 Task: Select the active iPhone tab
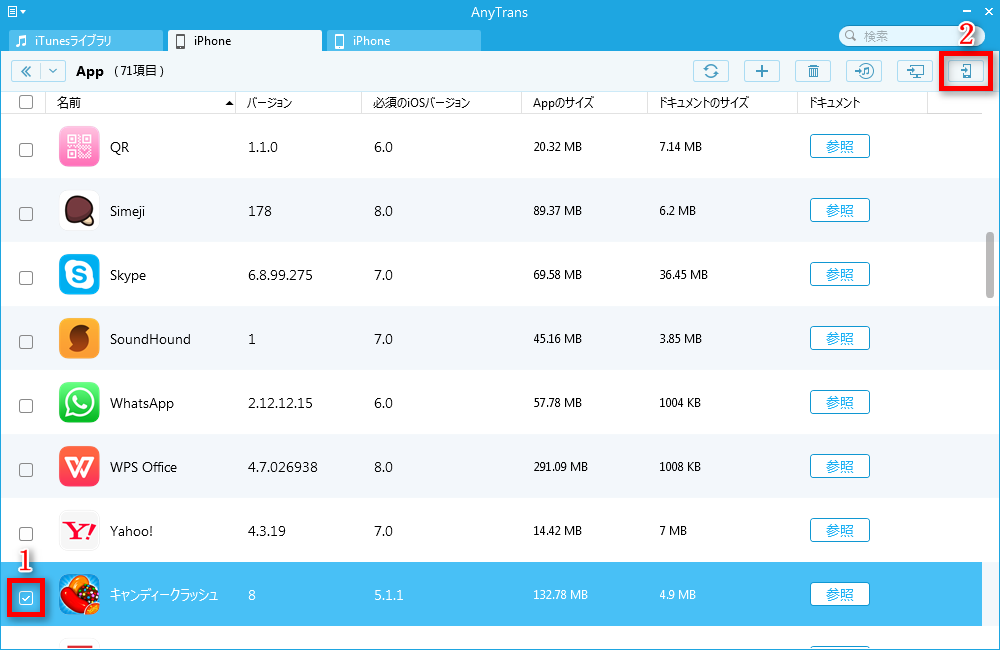point(245,41)
